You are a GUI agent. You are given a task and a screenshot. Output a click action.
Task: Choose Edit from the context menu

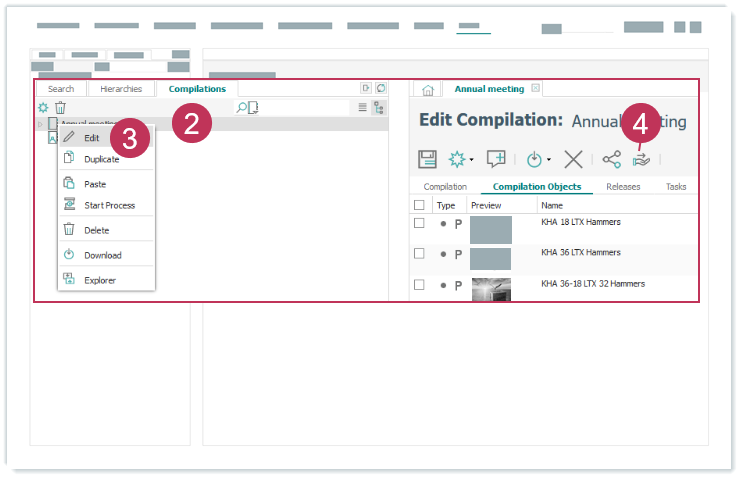tap(92, 137)
